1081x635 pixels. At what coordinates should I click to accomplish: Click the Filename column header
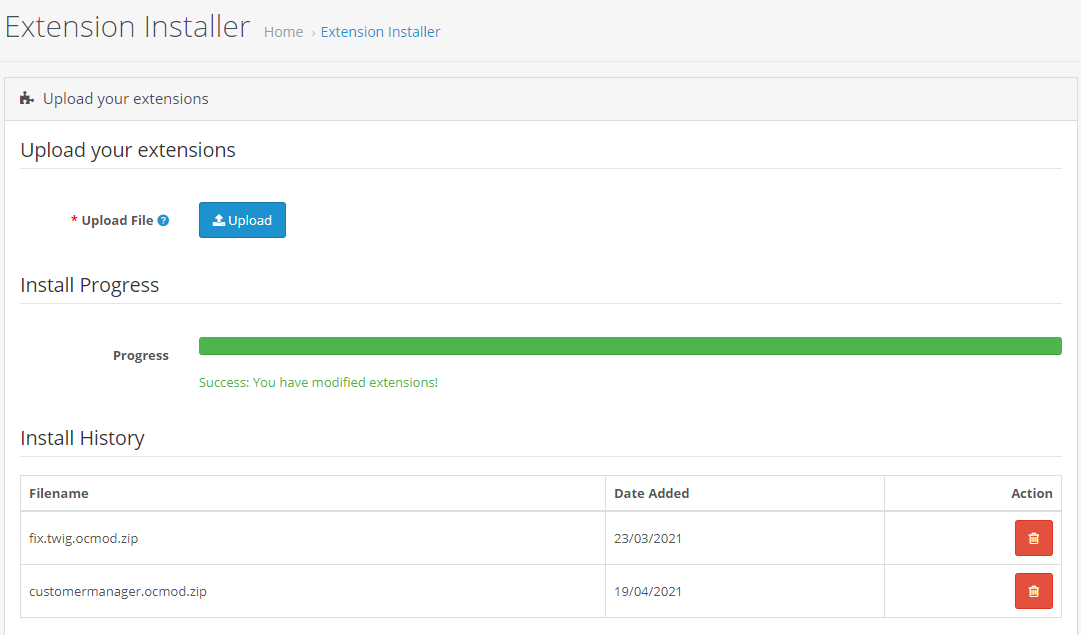tap(59, 493)
